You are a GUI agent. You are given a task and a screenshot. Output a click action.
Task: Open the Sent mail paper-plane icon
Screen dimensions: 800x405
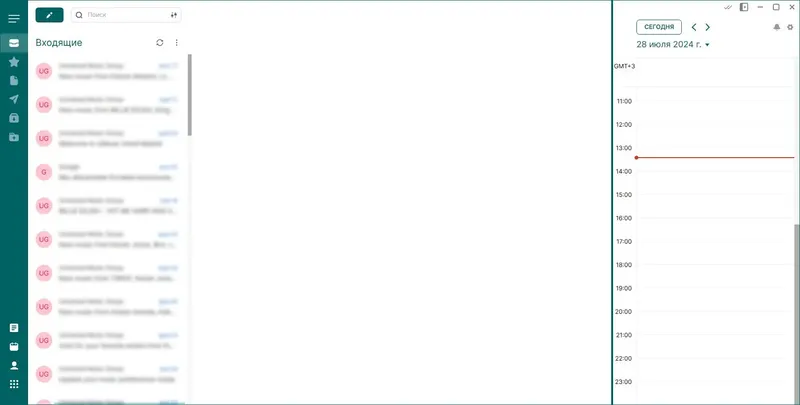pyautogui.click(x=14, y=99)
